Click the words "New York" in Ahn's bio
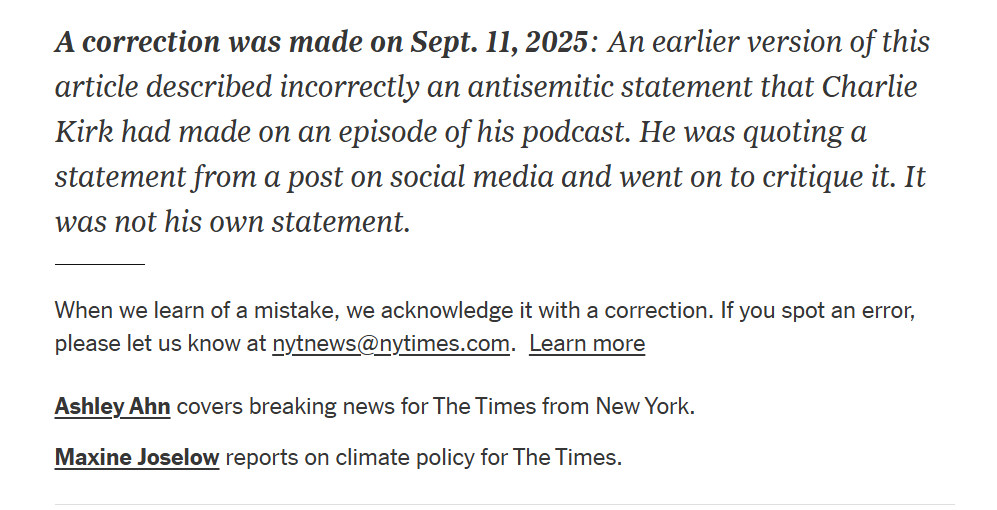The height and width of the screenshot is (510, 997). coord(643,406)
